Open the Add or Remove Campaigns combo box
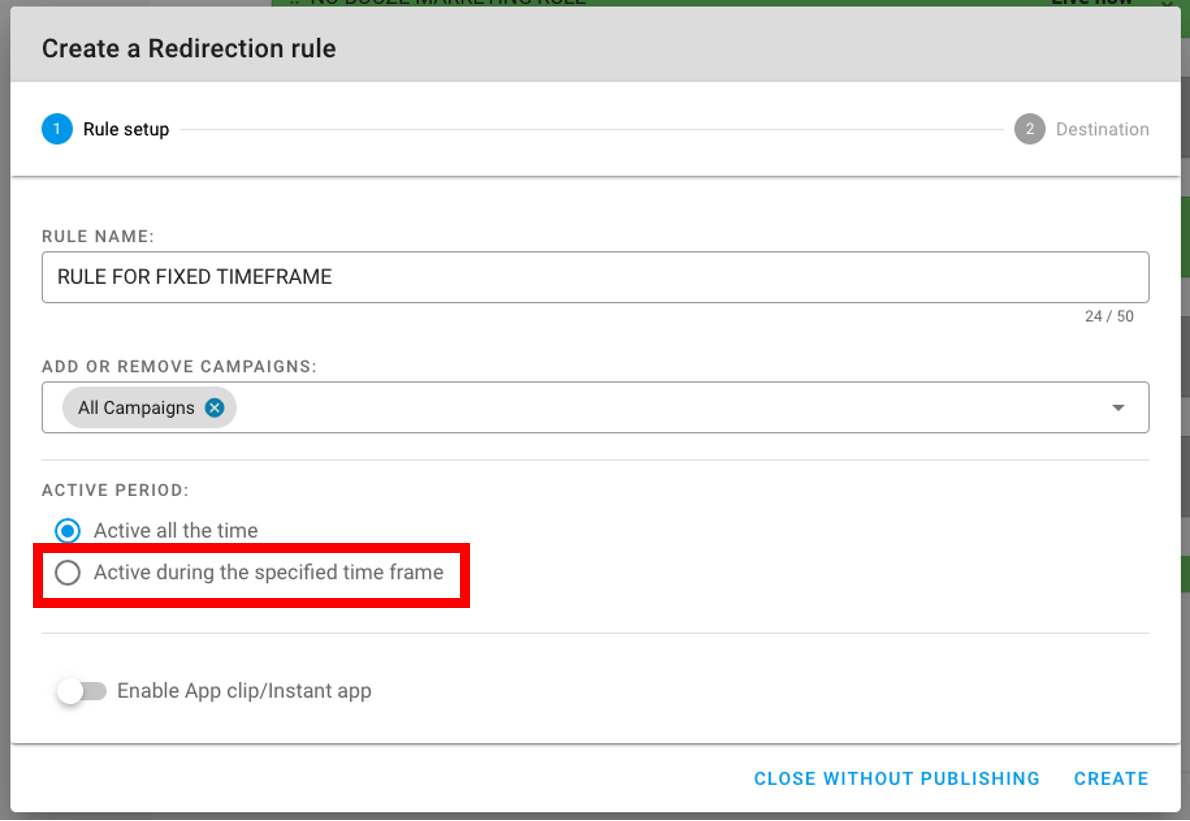This screenshot has width=1190, height=821. 660,408
